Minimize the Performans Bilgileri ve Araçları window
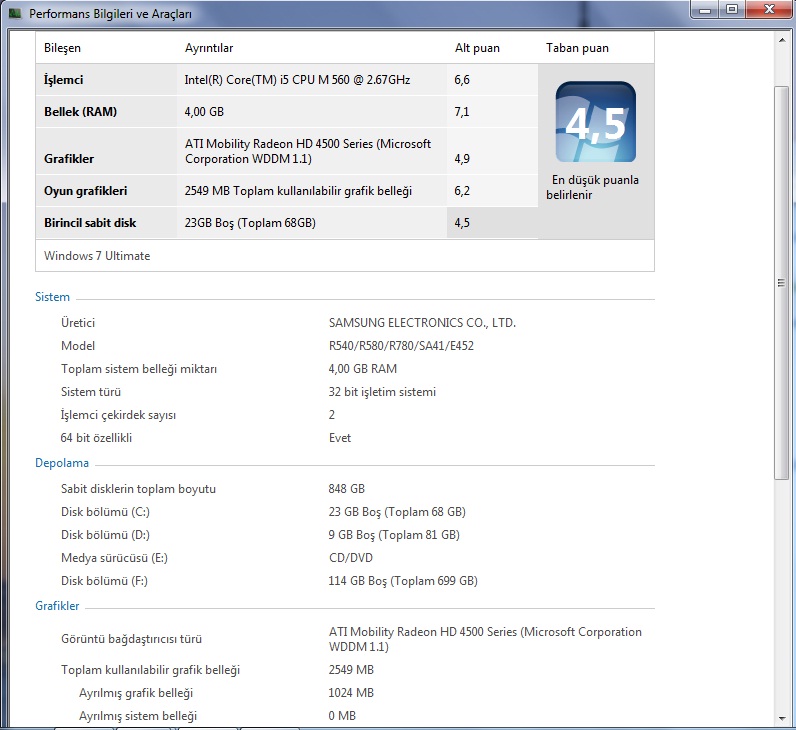 pyautogui.click(x=706, y=10)
